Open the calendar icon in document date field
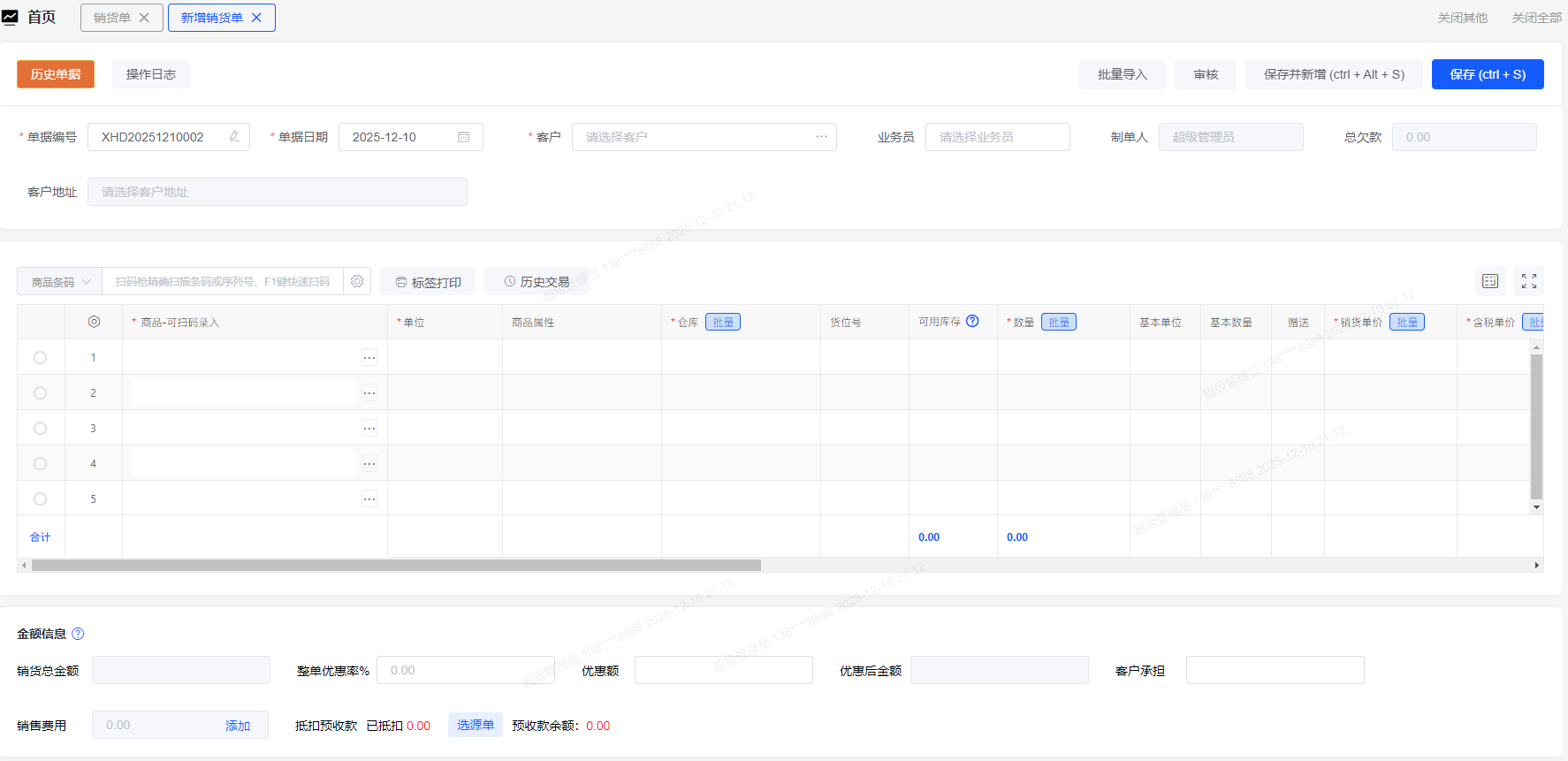The image size is (1568, 761). pos(463,137)
